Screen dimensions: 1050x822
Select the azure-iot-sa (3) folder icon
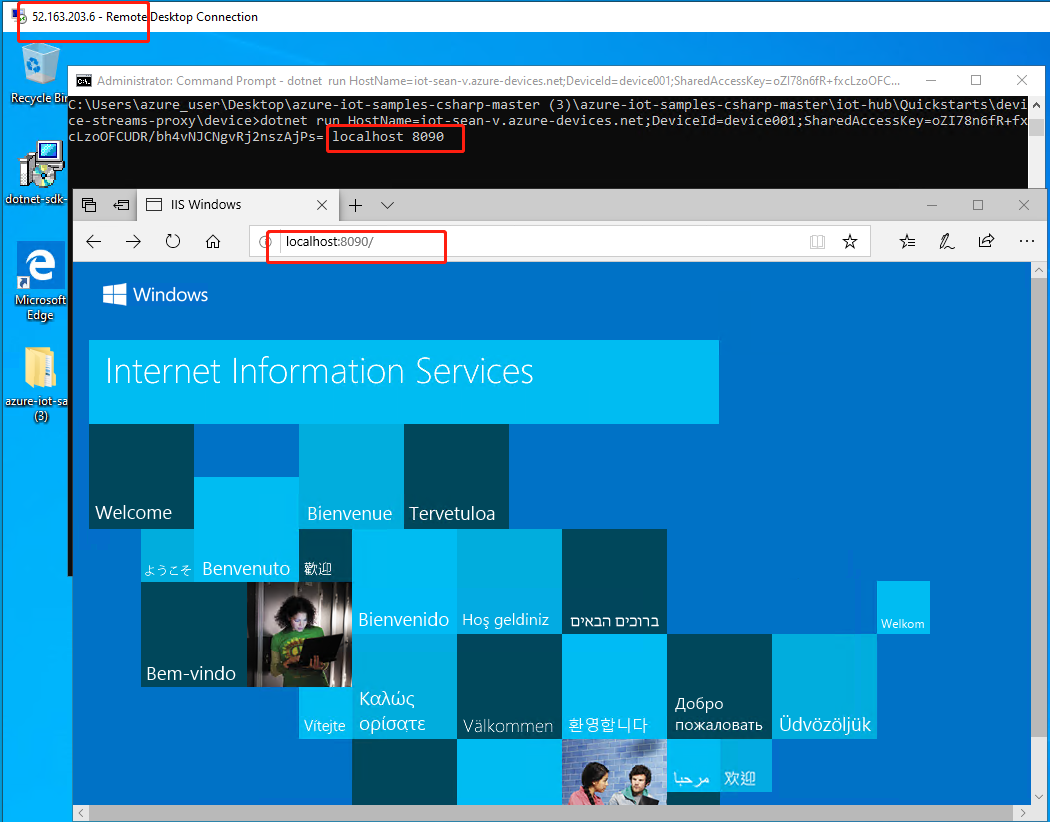point(39,384)
